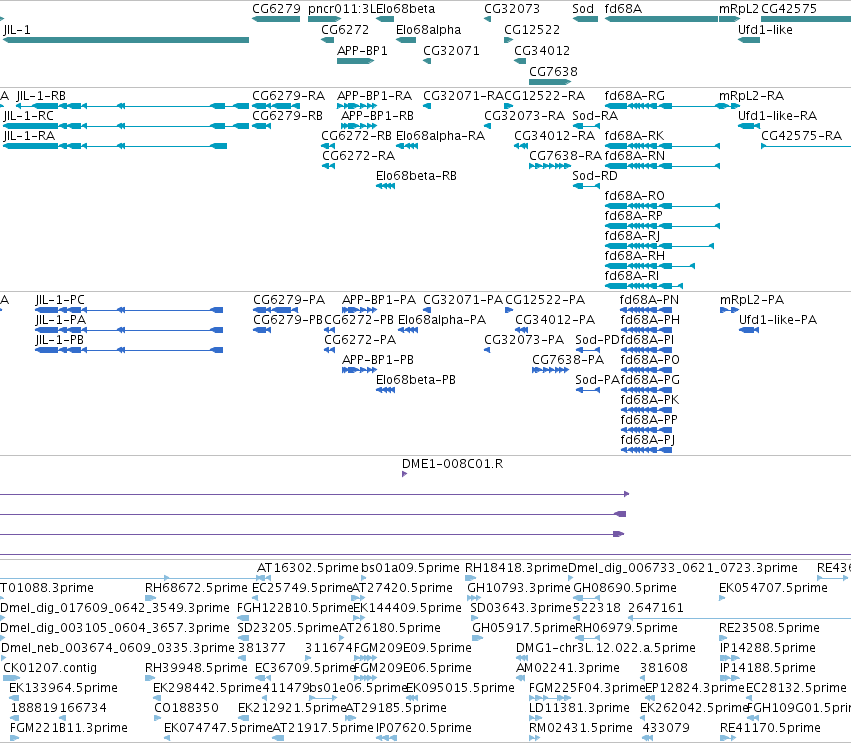
Task: Select the mRpL2 gene label
Action: click(739, 9)
